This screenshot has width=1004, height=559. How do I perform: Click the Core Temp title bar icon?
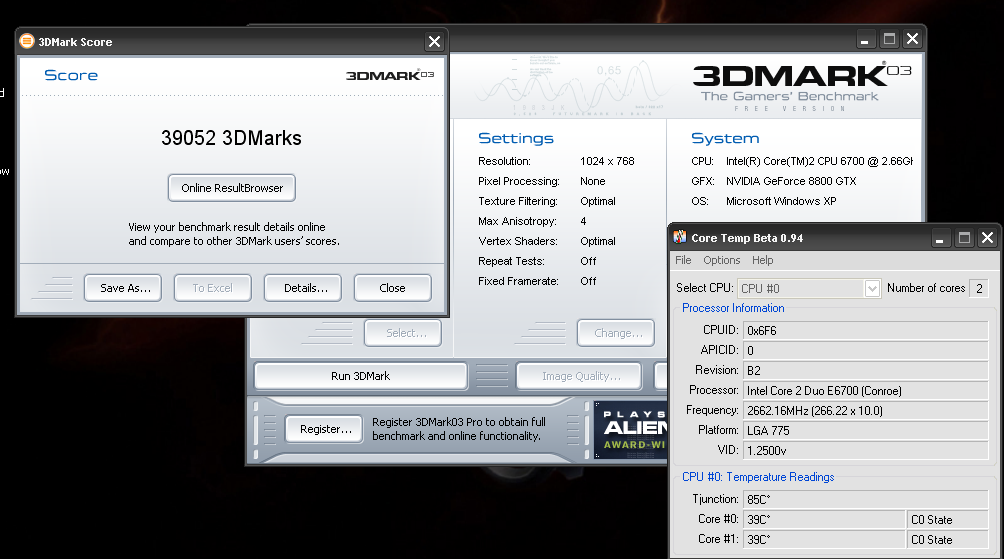click(679, 238)
